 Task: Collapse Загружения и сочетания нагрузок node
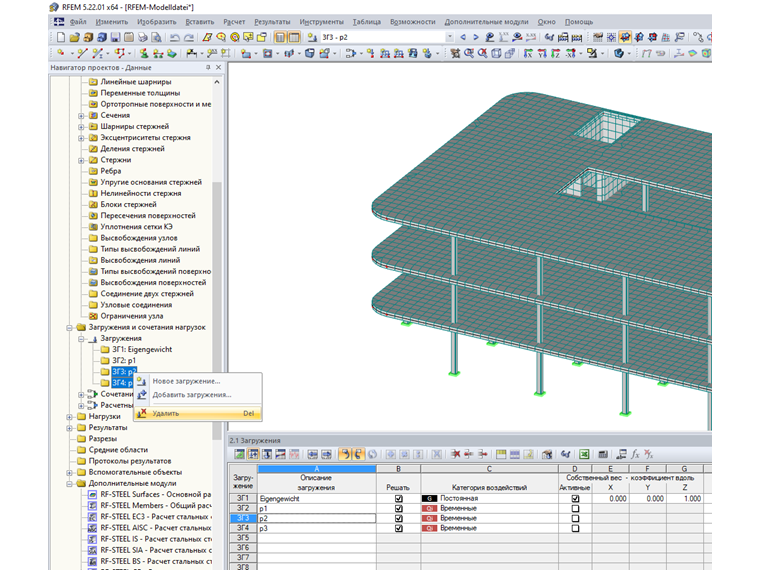(69, 328)
